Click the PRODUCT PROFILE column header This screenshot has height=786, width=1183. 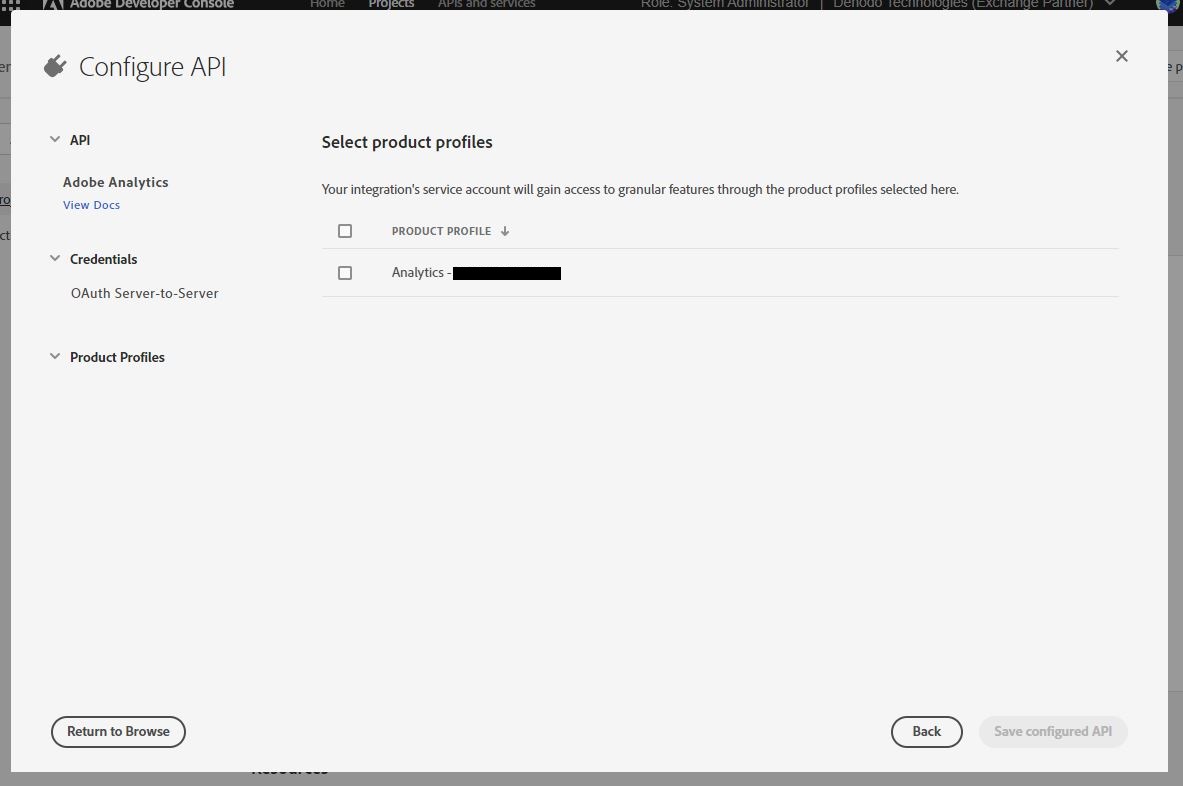pyautogui.click(x=441, y=232)
